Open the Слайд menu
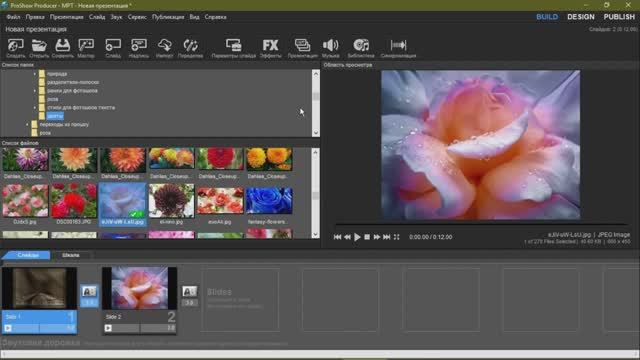Viewport: 640px width, 360px height. [x=97, y=17]
